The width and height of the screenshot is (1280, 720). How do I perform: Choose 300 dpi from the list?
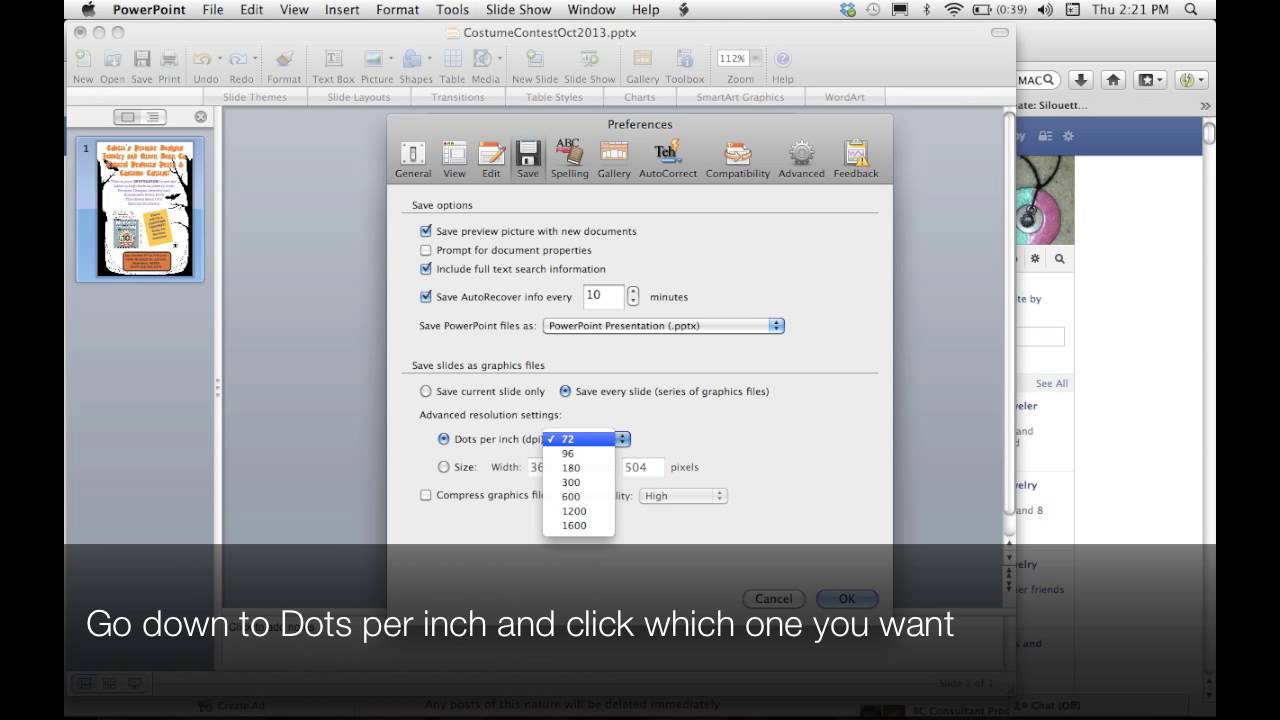pyautogui.click(x=578, y=482)
